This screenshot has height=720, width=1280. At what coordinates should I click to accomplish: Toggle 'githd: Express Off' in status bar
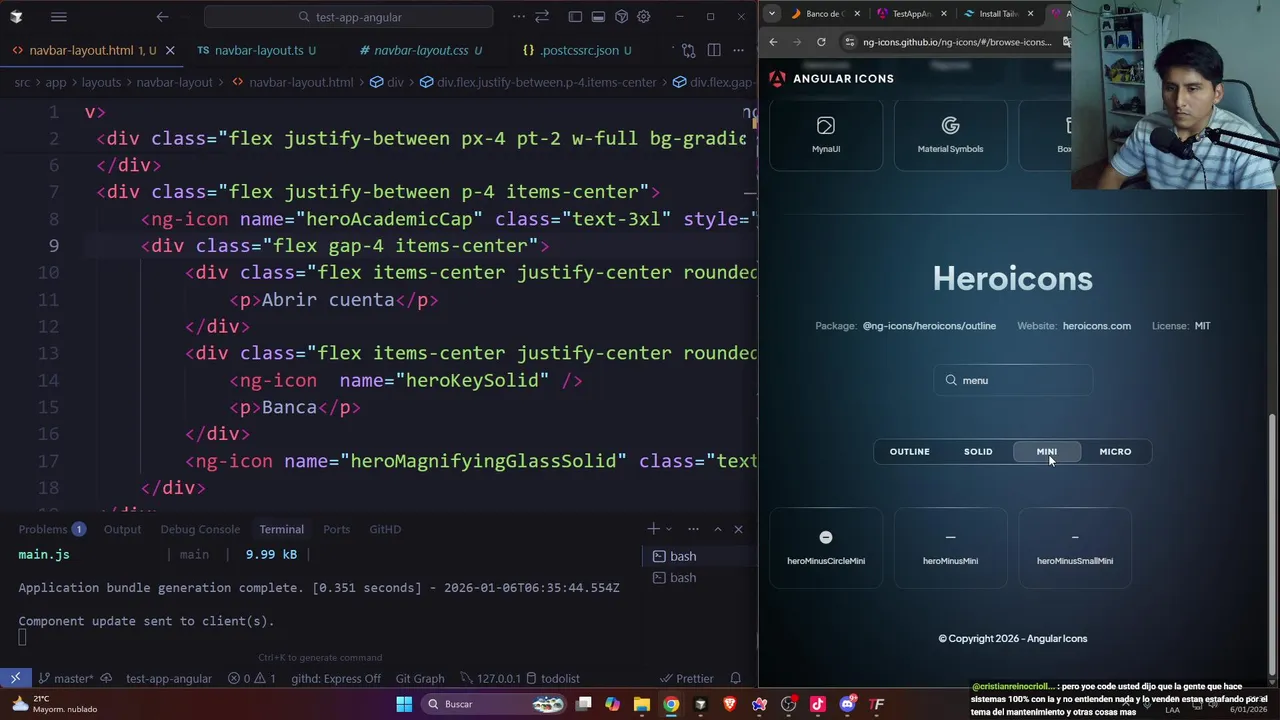click(x=336, y=678)
